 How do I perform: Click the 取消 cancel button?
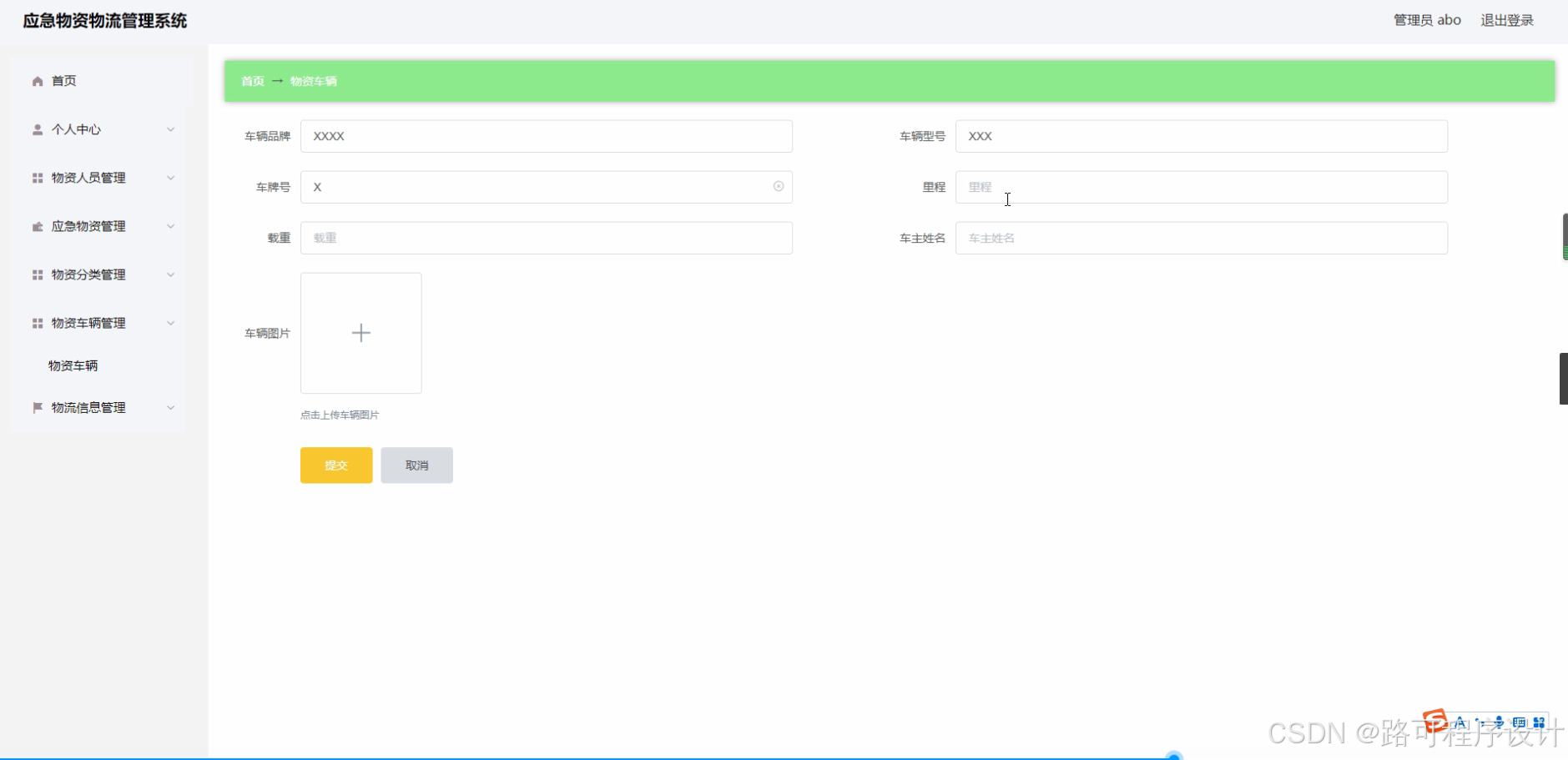pos(417,466)
